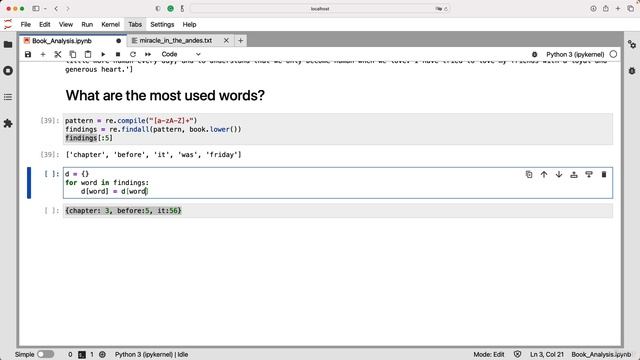Open the debugger bug icon in notebook toolbar

pos(534,54)
